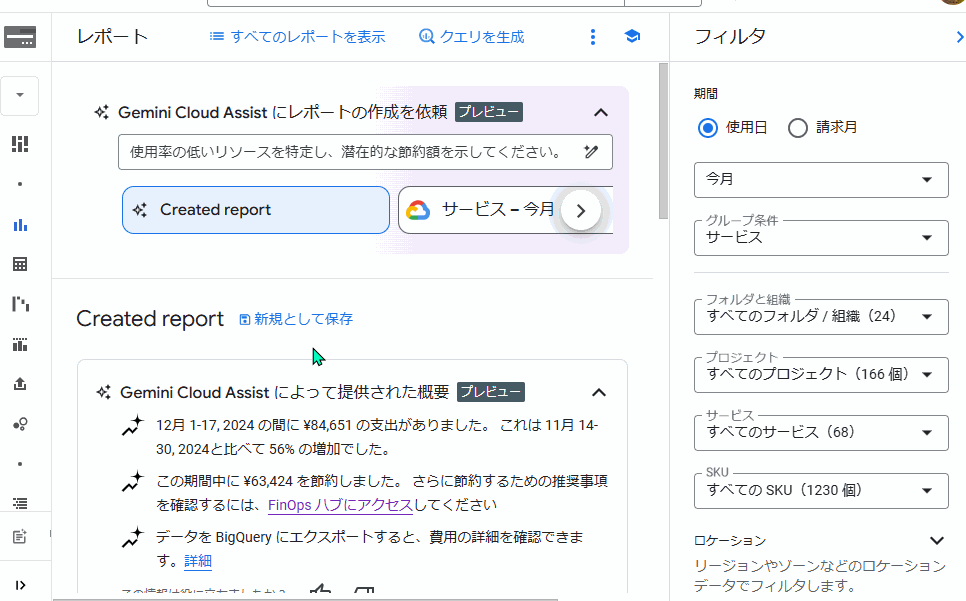This screenshot has height=601, width=966.
Task: Click the pencil edit prompt icon
Action: [x=591, y=152]
